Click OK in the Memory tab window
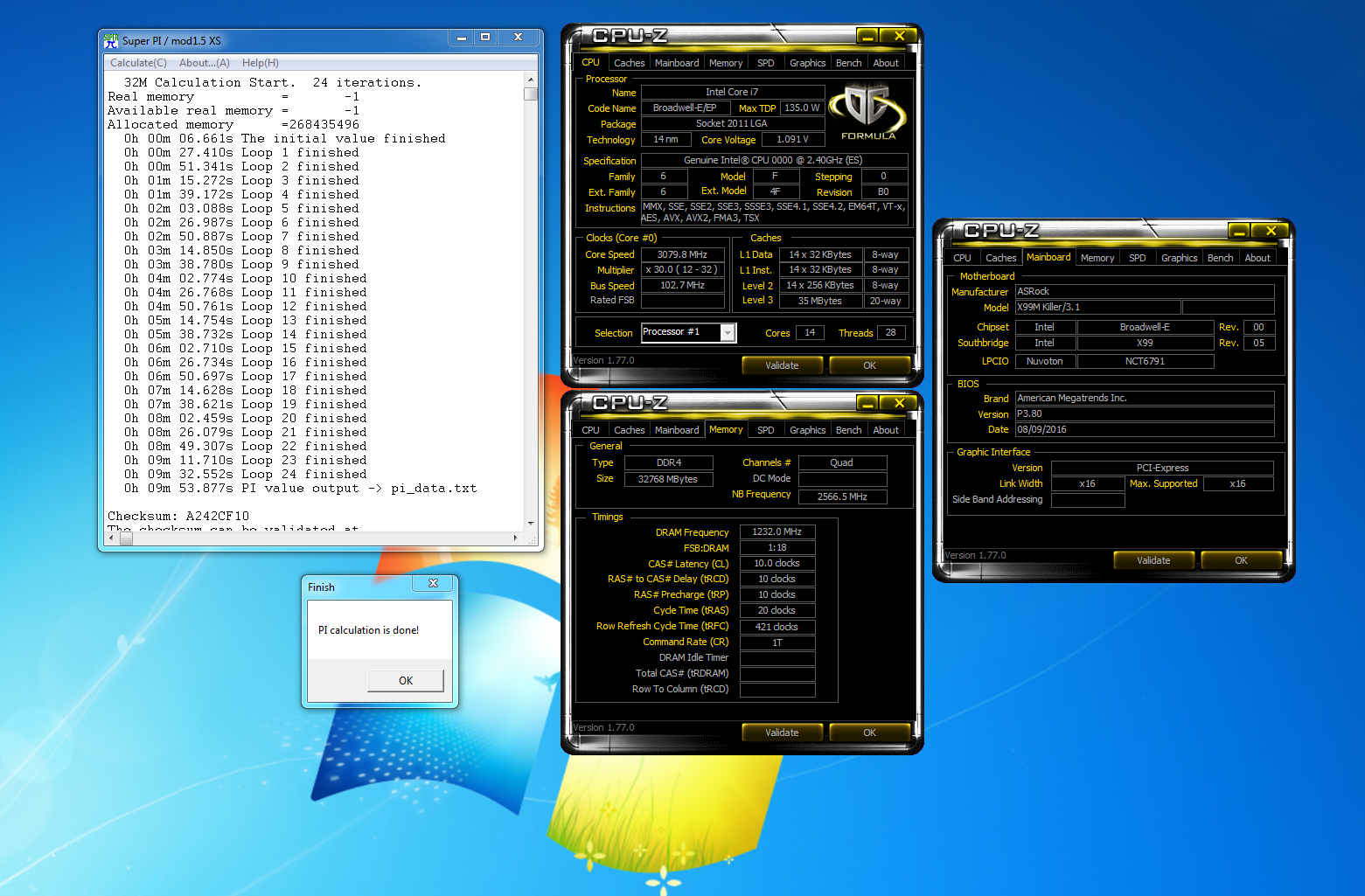The width and height of the screenshot is (1365, 896). click(x=869, y=733)
